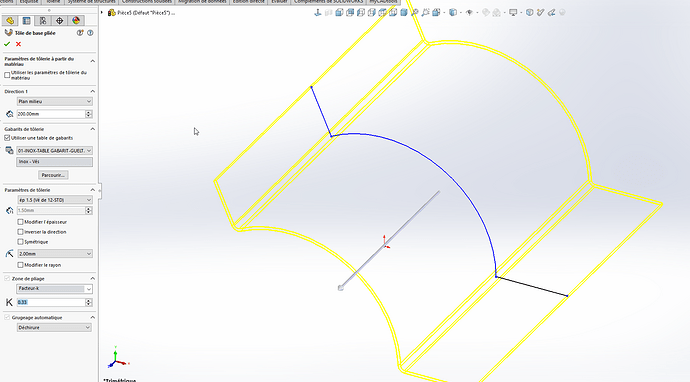Confirm with the green OK checkmark
Image resolution: width=690 pixels, height=382 pixels.
click(x=7, y=44)
